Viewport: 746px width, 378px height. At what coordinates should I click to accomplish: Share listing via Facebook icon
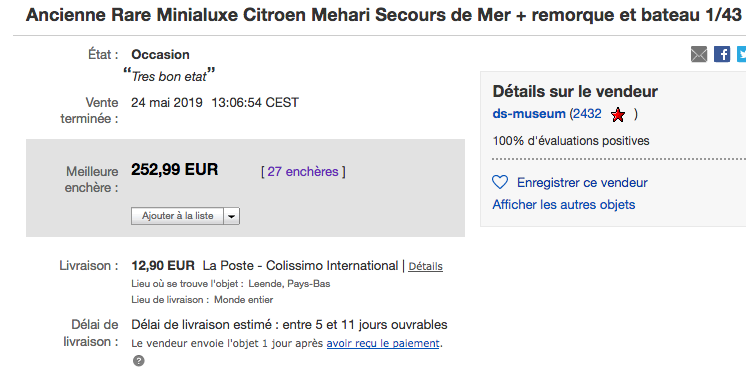tap(722, 54)
